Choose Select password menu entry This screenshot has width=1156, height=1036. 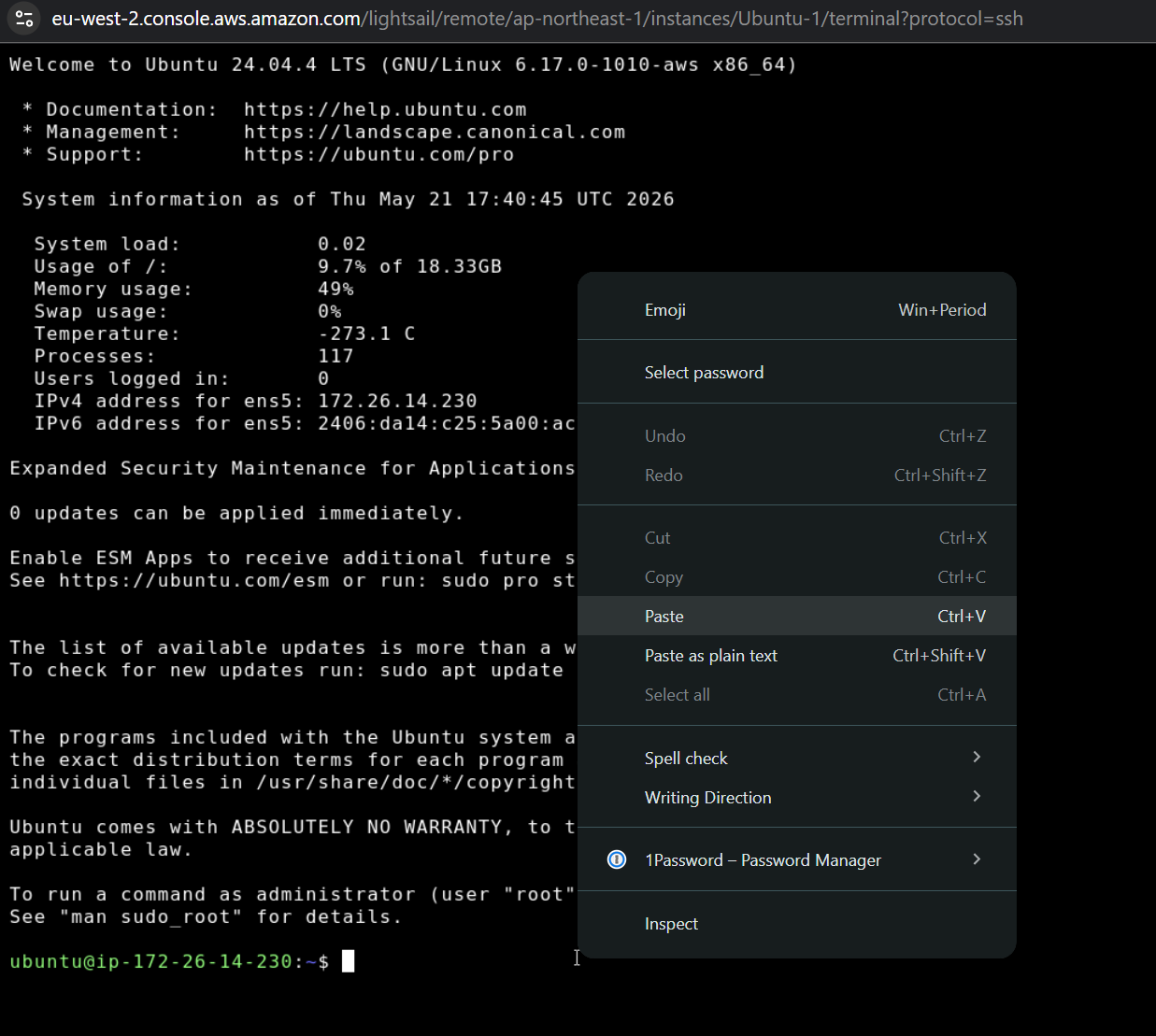(x=796, y=373)
